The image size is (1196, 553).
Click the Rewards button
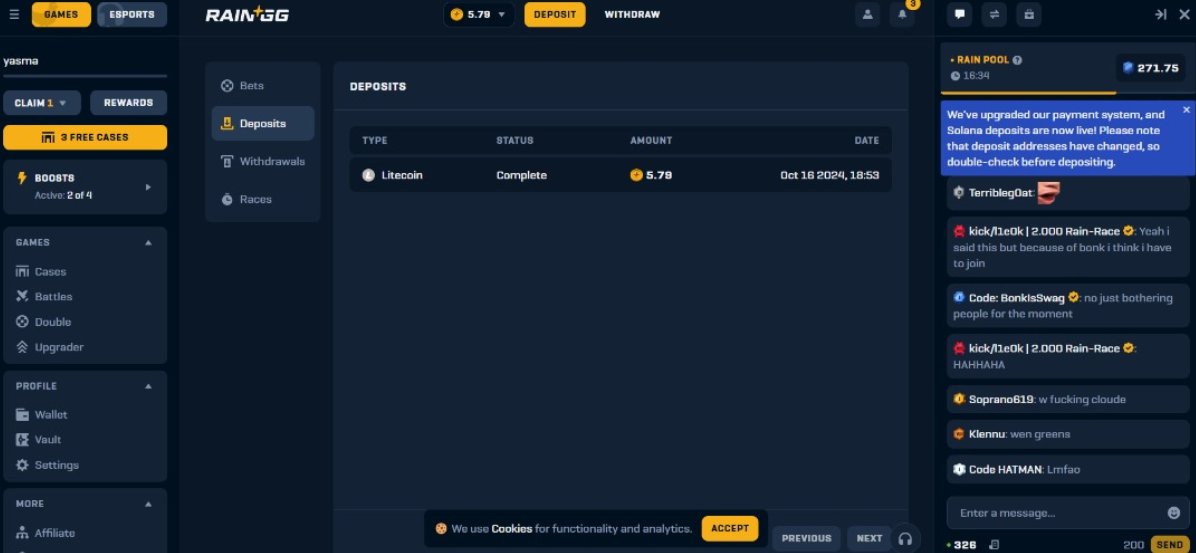click(x=128, y=103)
